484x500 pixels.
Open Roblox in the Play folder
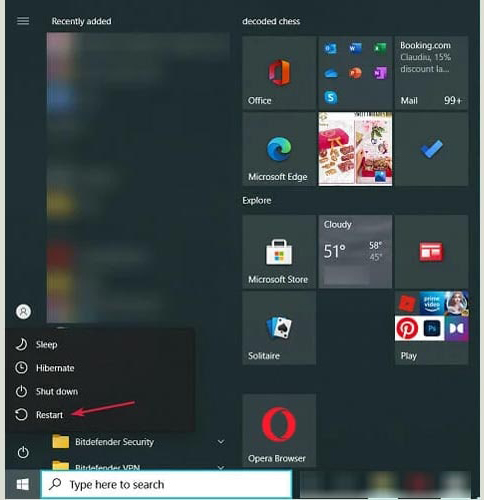(x=407, y=303)
